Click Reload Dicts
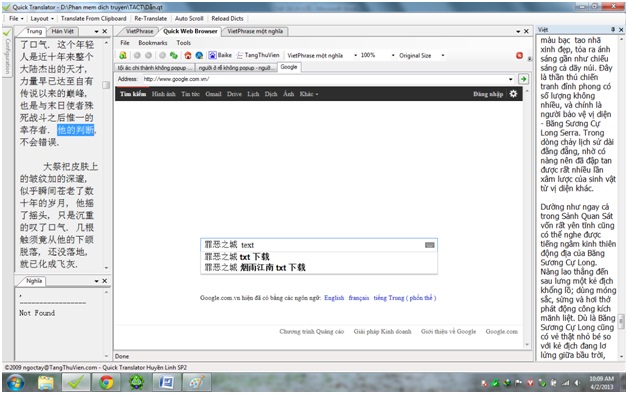 227,18
